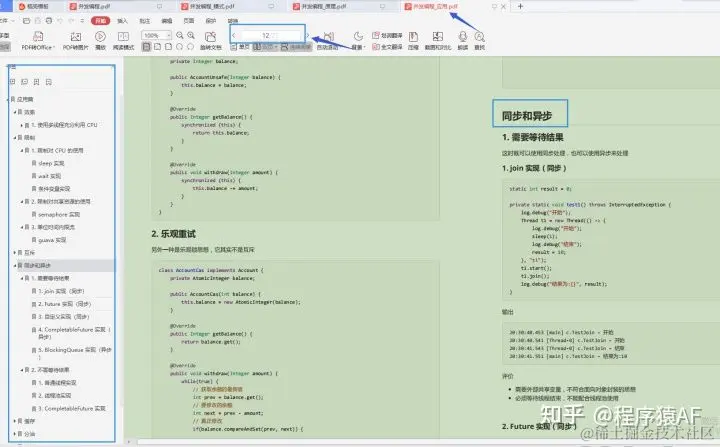The image size is (720, 447).
Task: Open the 背景 background moon icon
Action: [x=358, y=40]
